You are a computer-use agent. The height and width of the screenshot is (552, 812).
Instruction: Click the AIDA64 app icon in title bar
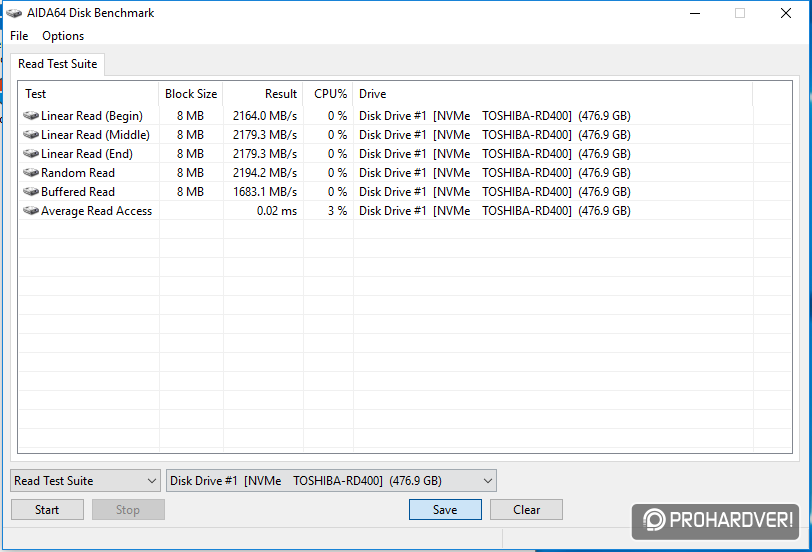[14, 13]
